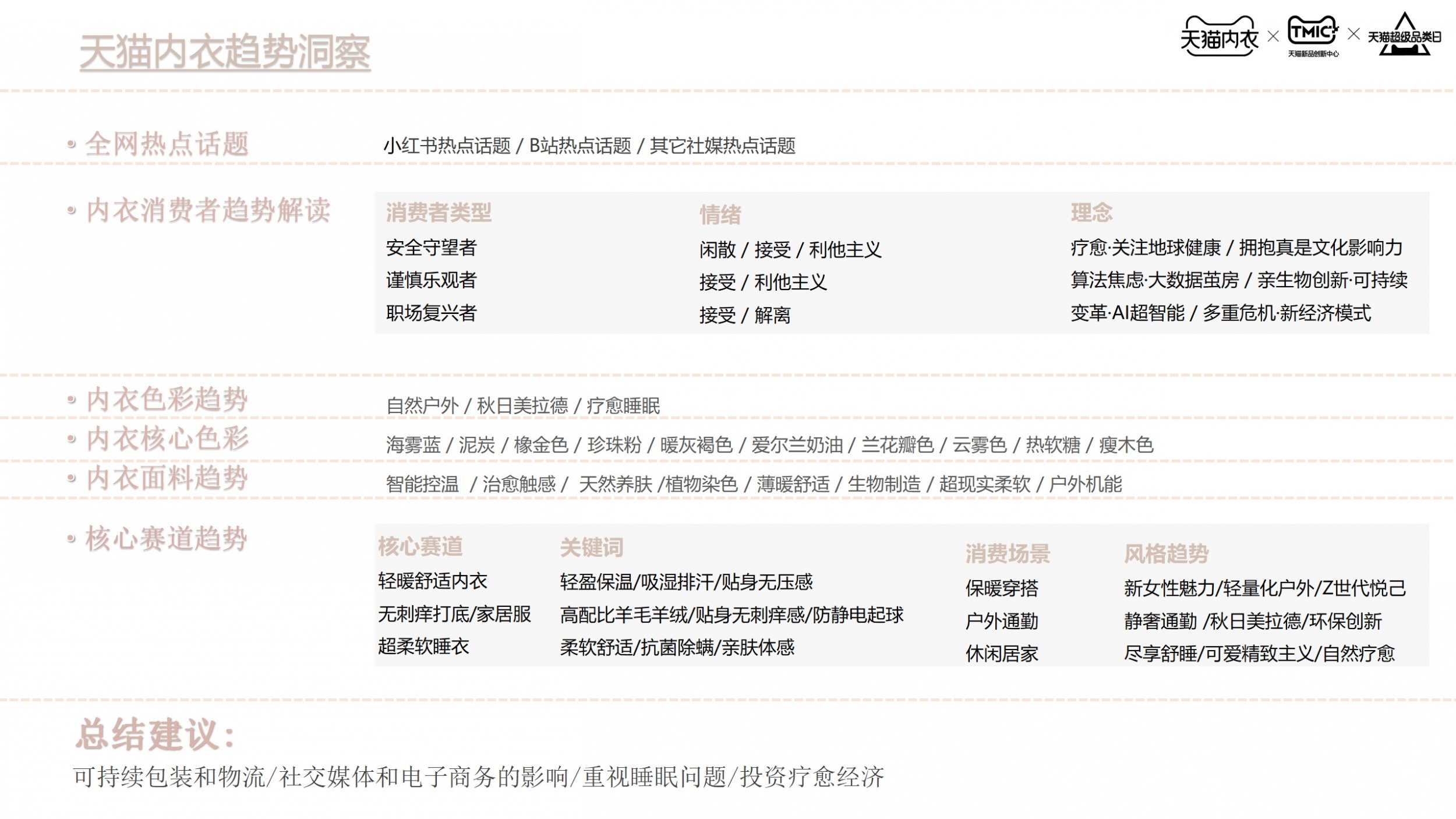Image resolution: width=1456 pixels, height=819 pixels.
Task: Select the heading 内衣色彩趋势
Action: pyautogui.click(x=167, y=400)
